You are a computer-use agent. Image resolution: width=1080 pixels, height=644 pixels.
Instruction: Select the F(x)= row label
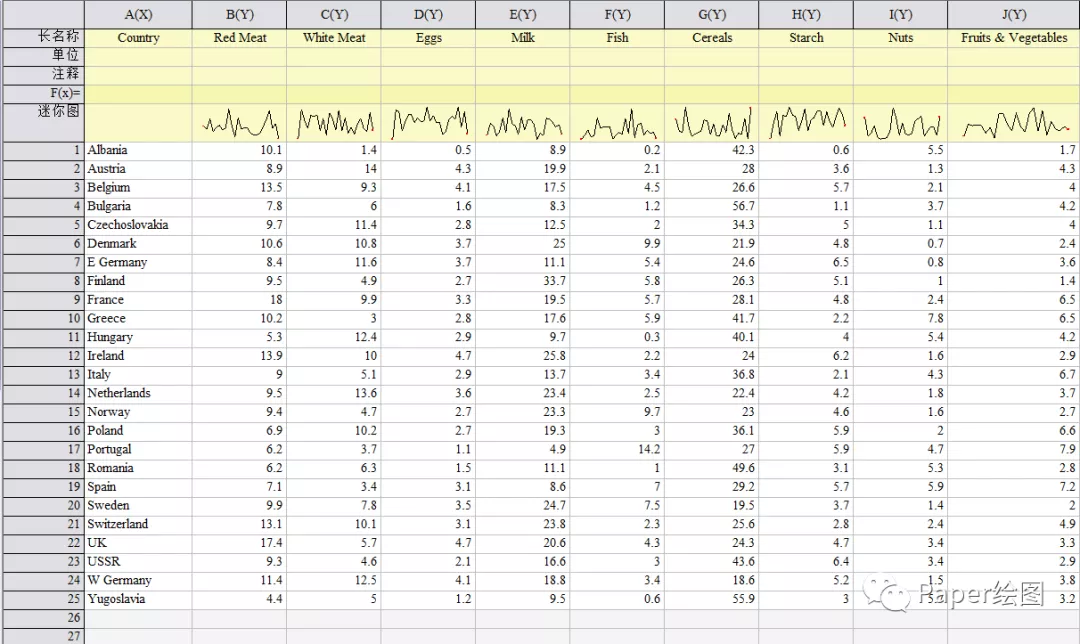42,93
